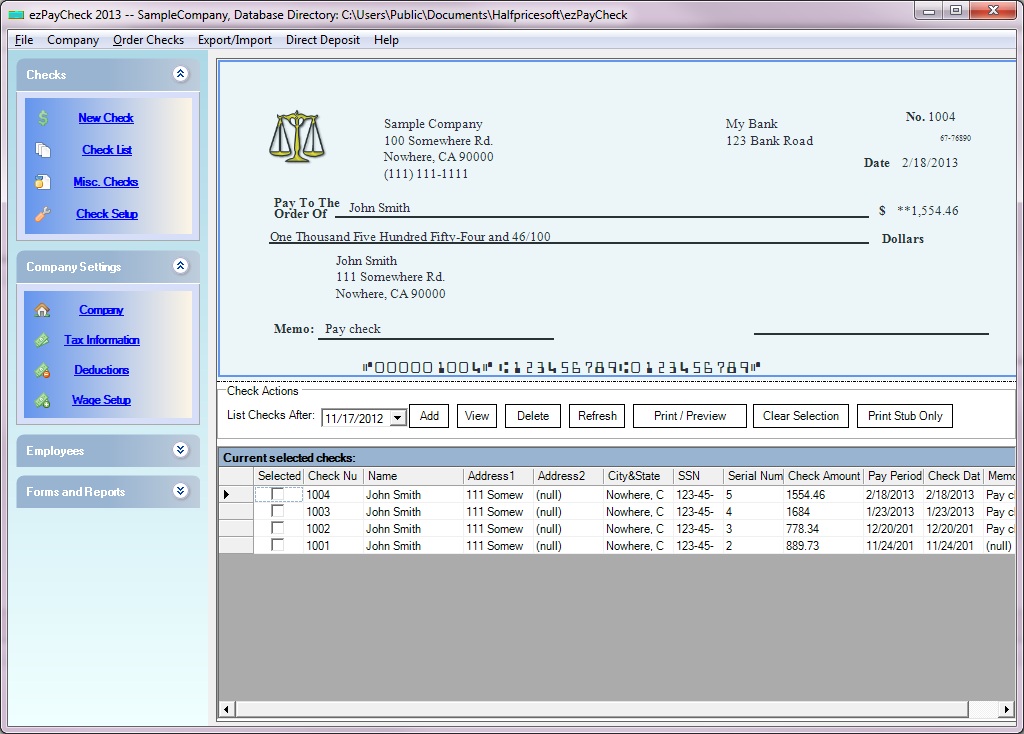Open the Direct Deposit menu
This screenshot has height=734, width=1024.
point(322,40)
